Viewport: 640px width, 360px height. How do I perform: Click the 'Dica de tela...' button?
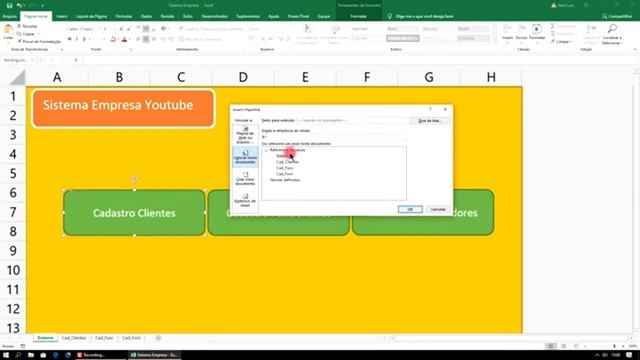(x=430, y=121)
